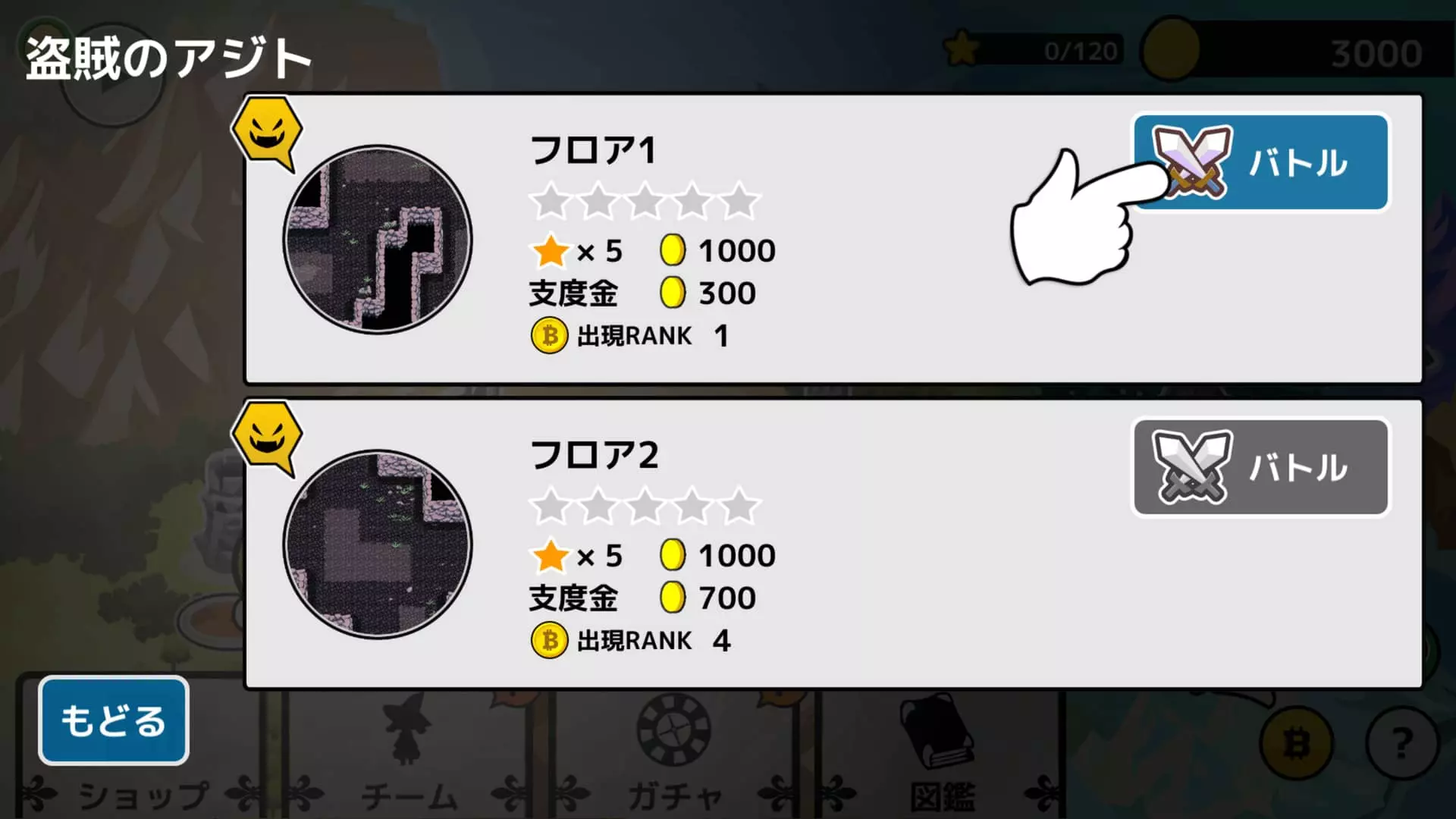1456x819 pixels.
Task: Go back with the もどる button
Action: [x=114, y=720]
